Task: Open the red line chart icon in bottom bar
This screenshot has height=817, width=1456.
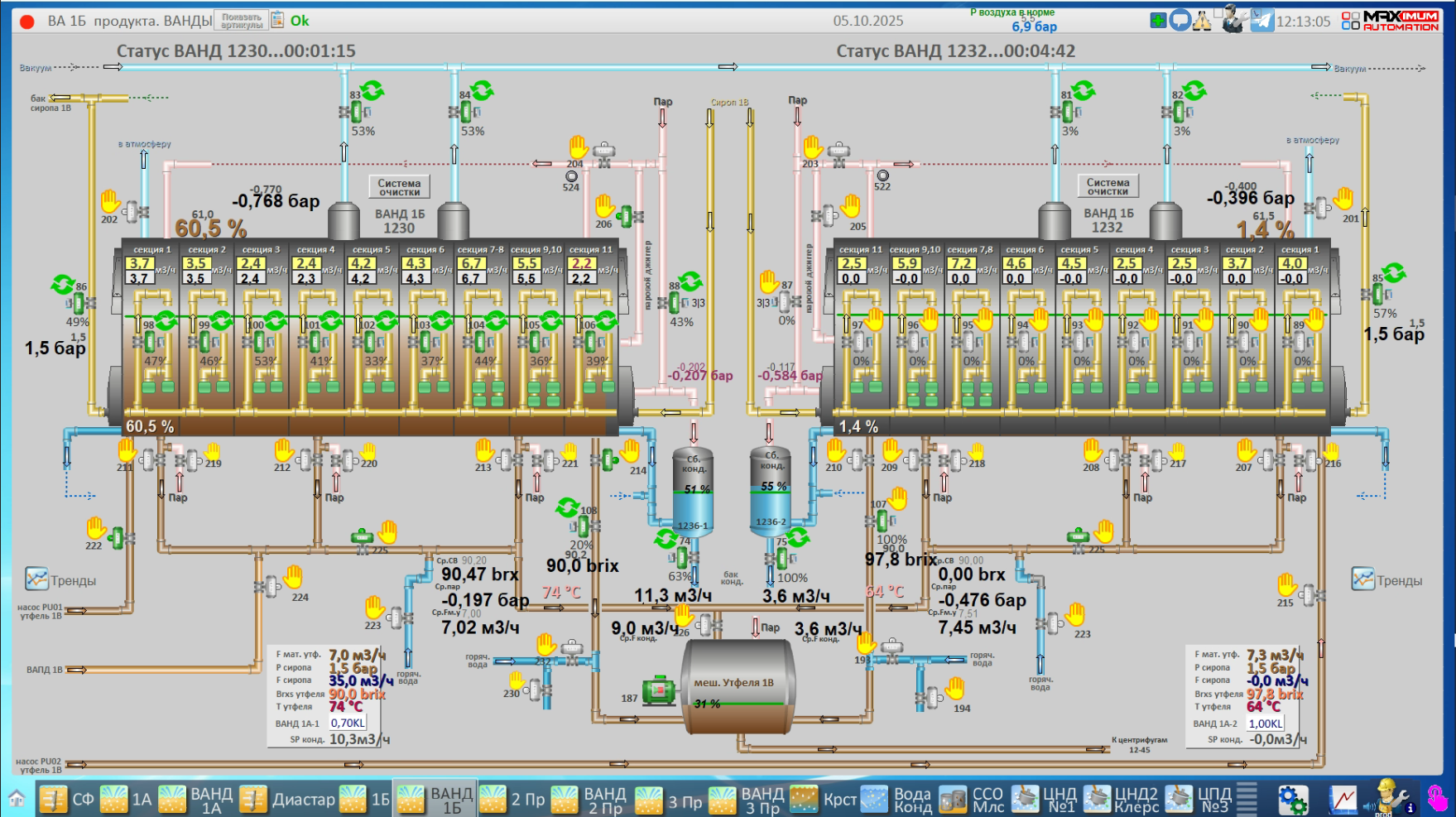Action: click(1343, 800)
